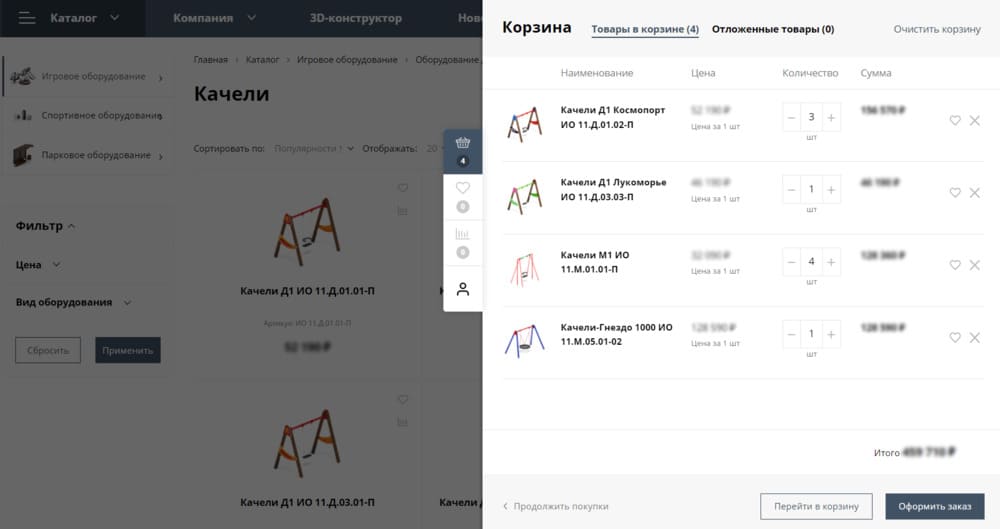Remove Качели М1 ИО from cart
1000x529 pixels.
974,265
